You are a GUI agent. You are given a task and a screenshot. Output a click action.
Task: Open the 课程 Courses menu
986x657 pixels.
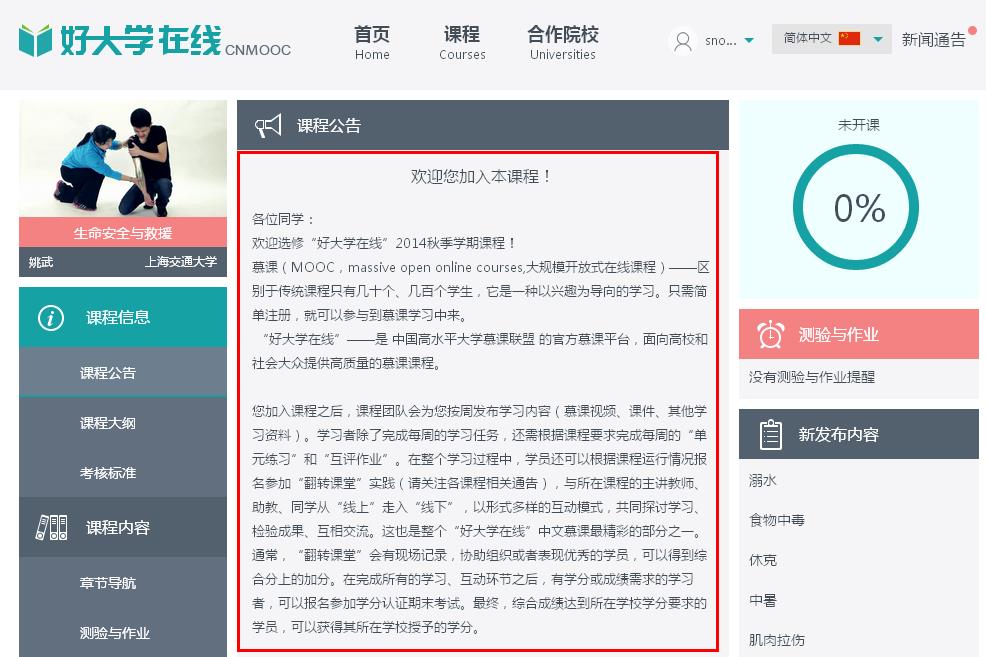pyautogui.click(x=462, y=42)
